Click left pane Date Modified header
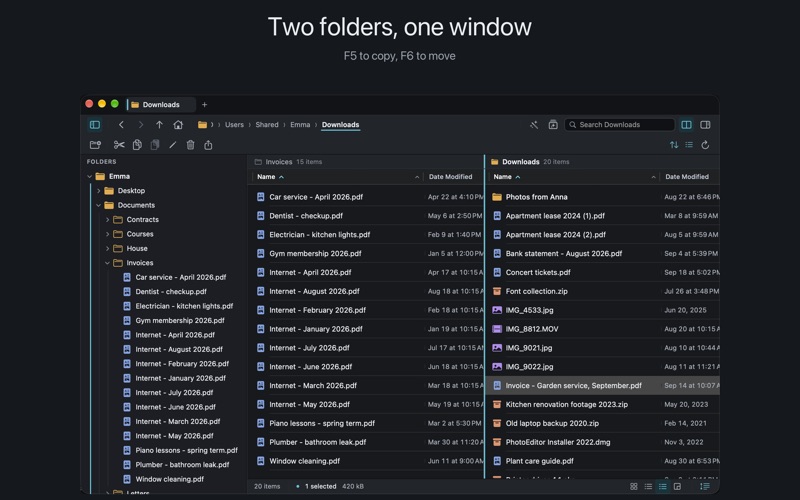Viewport: 800px width, 500px height. [451, 177]
